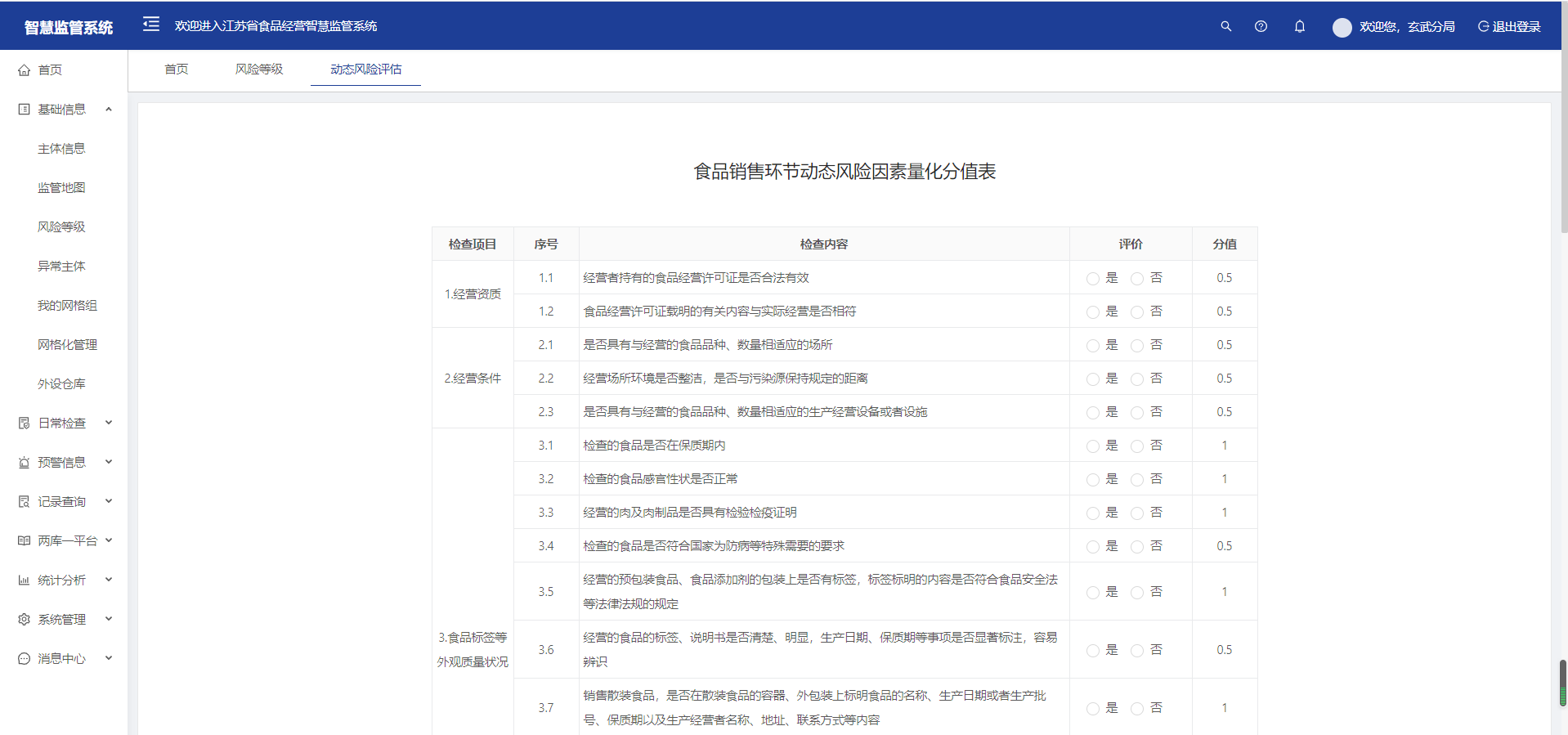Choose 是 for item 3.1 shelf life check
This screenshot has height=735, width=1568.
[1092, 446]
